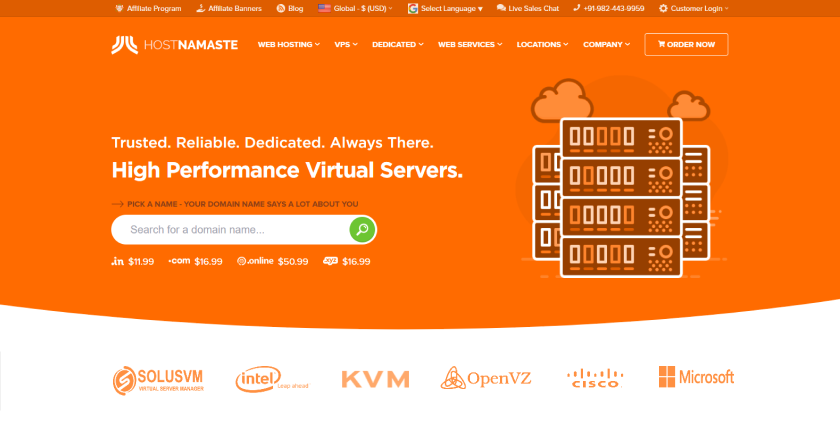Viewport: 840px width, 426px height.
Task: Click the Live Sales Chat bubble icon
Action: [501, 8]
